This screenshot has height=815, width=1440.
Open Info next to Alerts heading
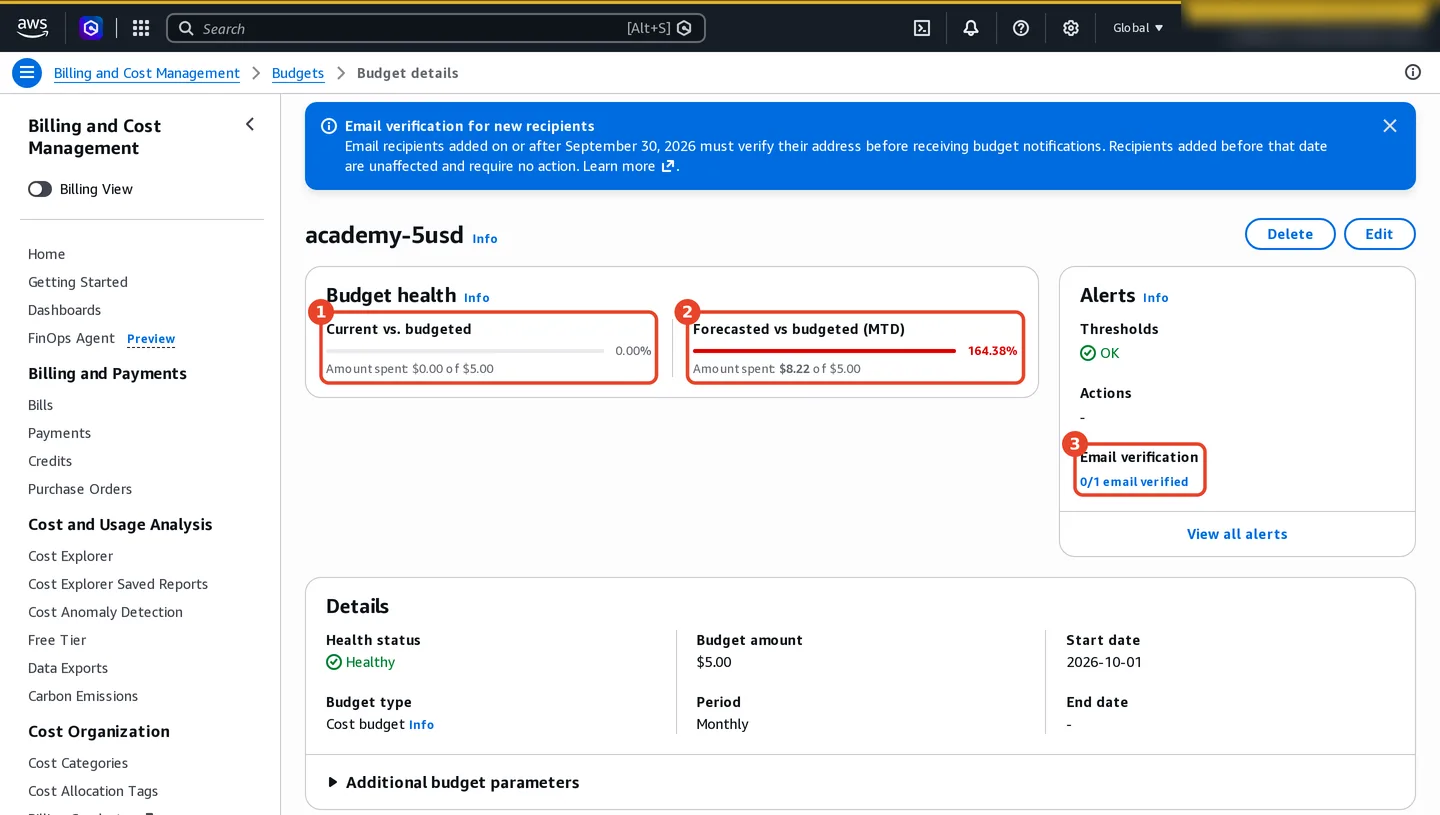[x=1156, y=298]
